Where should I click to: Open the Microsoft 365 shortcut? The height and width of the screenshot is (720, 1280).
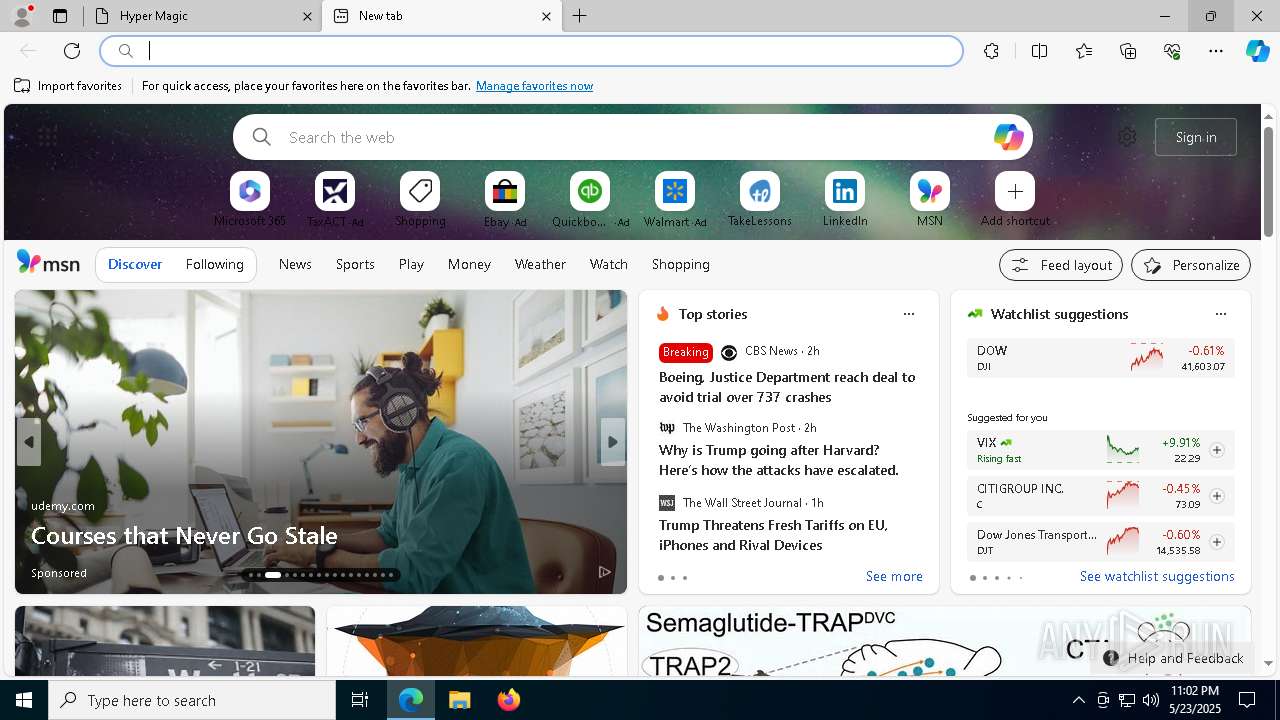click(250, 199)
